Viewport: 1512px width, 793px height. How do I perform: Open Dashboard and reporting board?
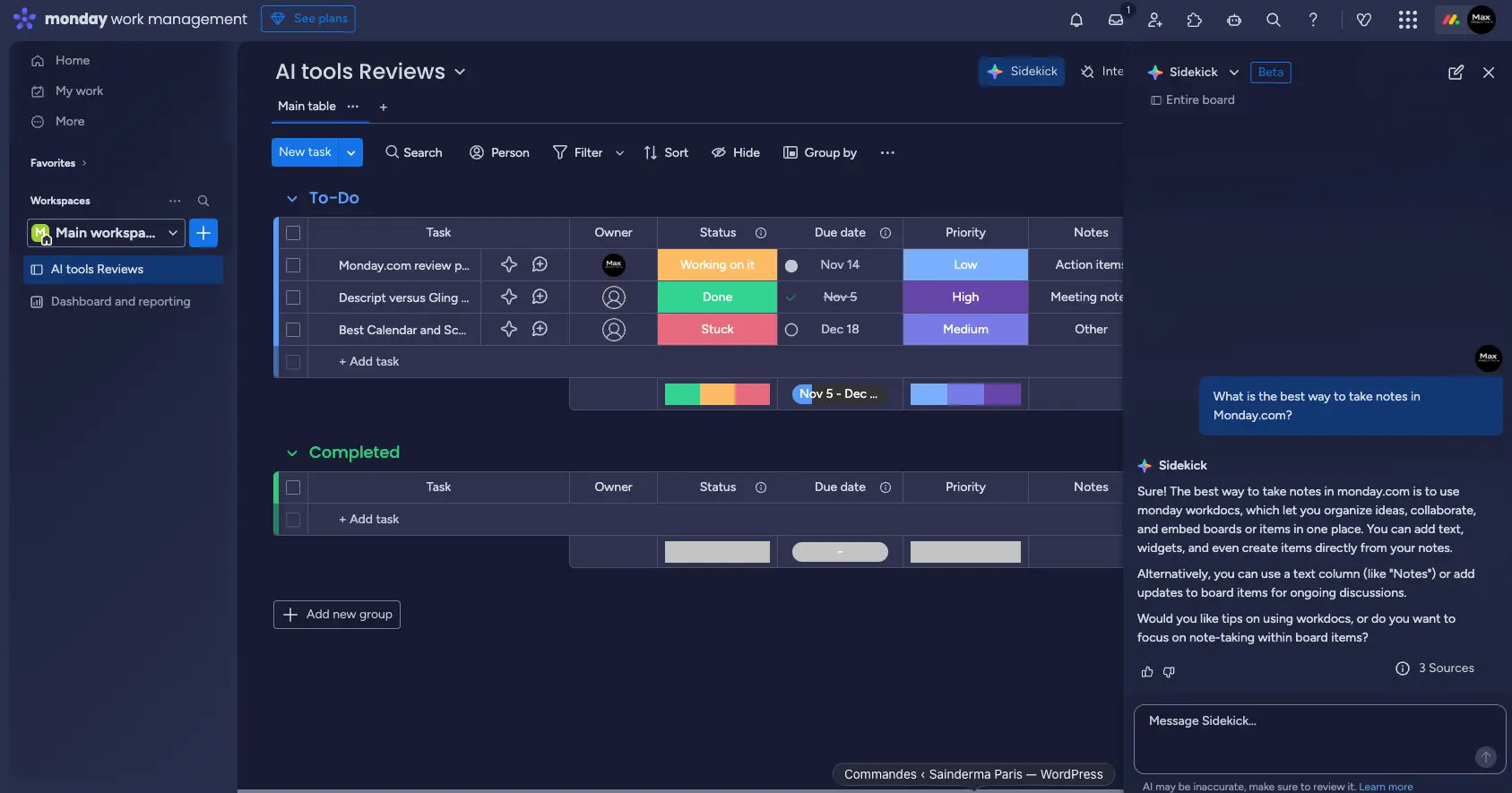[120, 302]
